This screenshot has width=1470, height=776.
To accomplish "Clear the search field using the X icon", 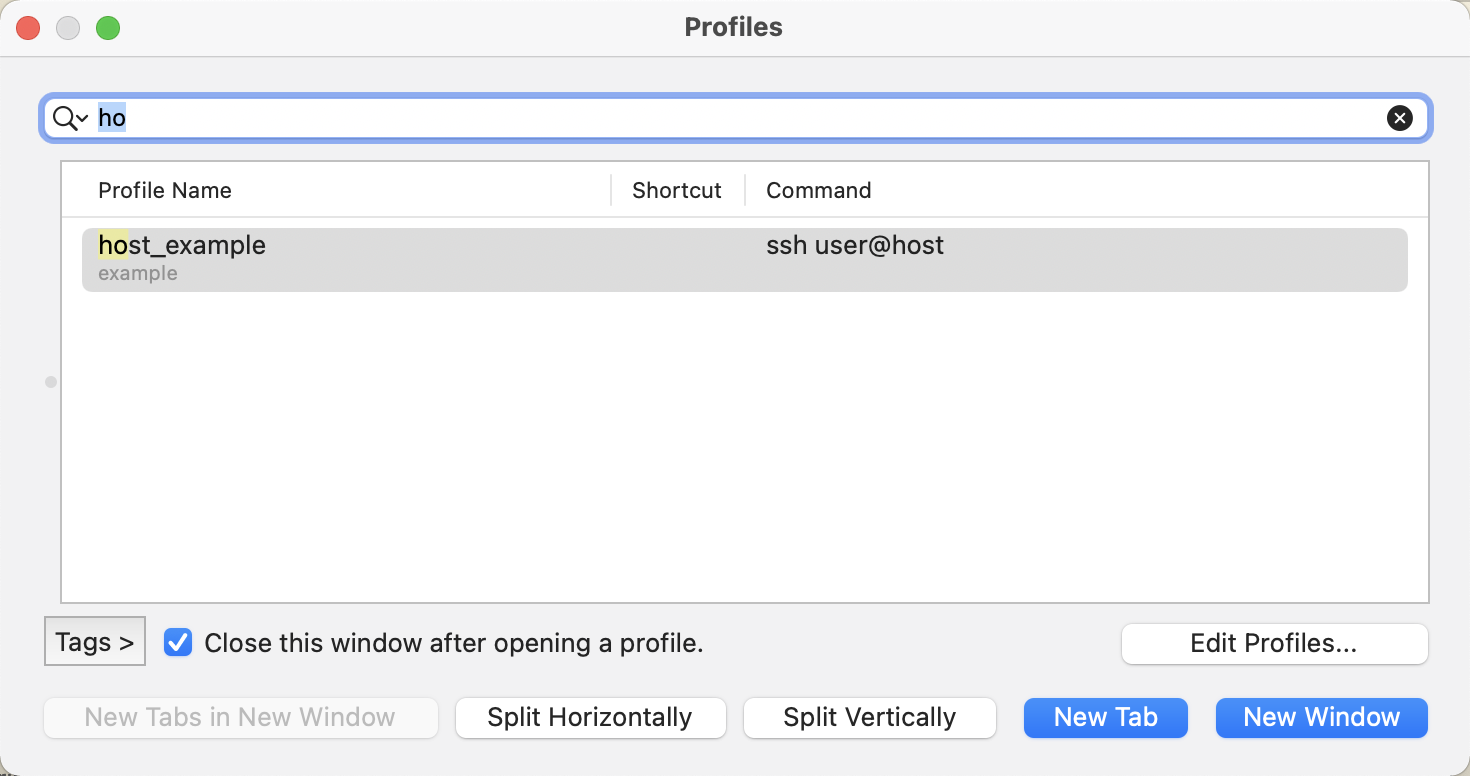I will pos(1399,118).
